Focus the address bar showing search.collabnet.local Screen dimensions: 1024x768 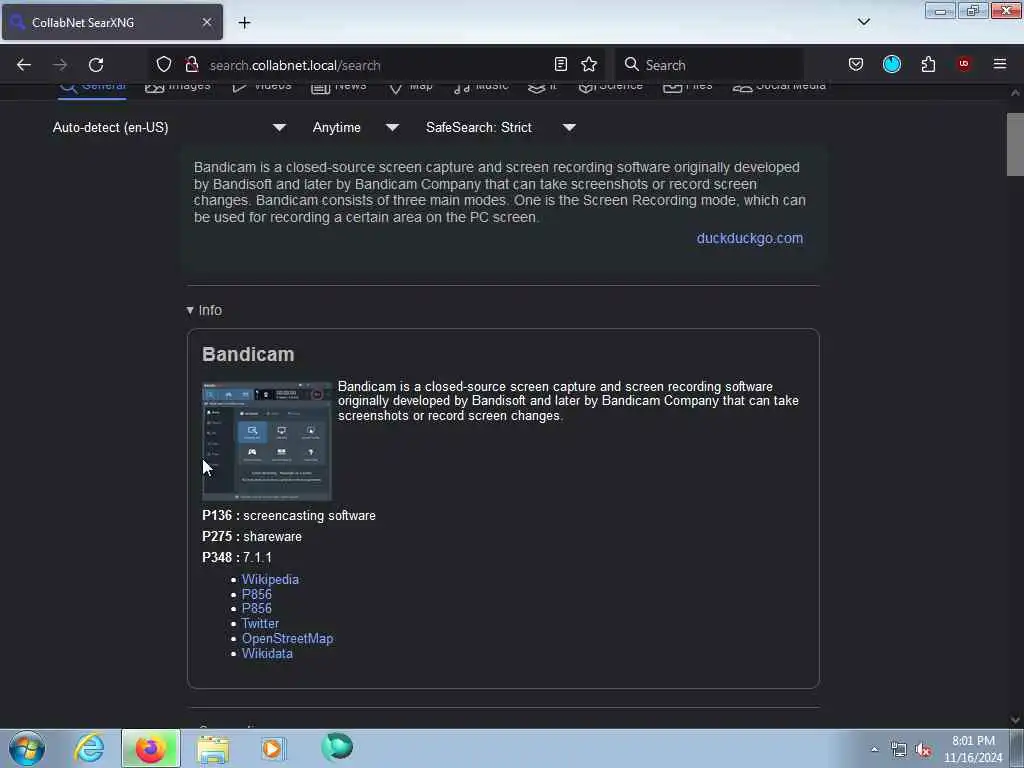click(x=376, y=65)
